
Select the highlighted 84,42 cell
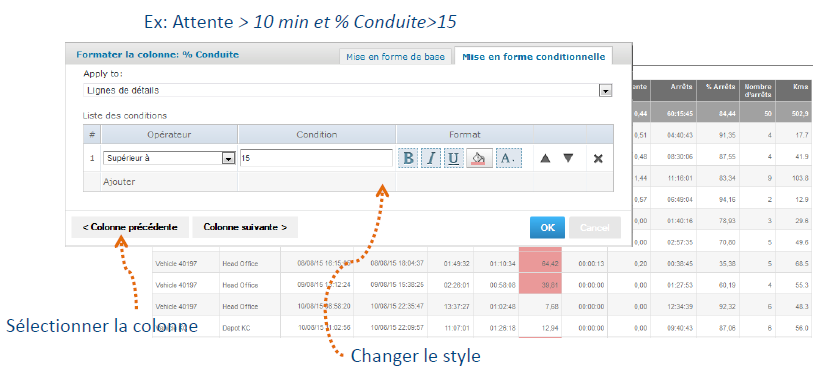[x=540, y=263]
